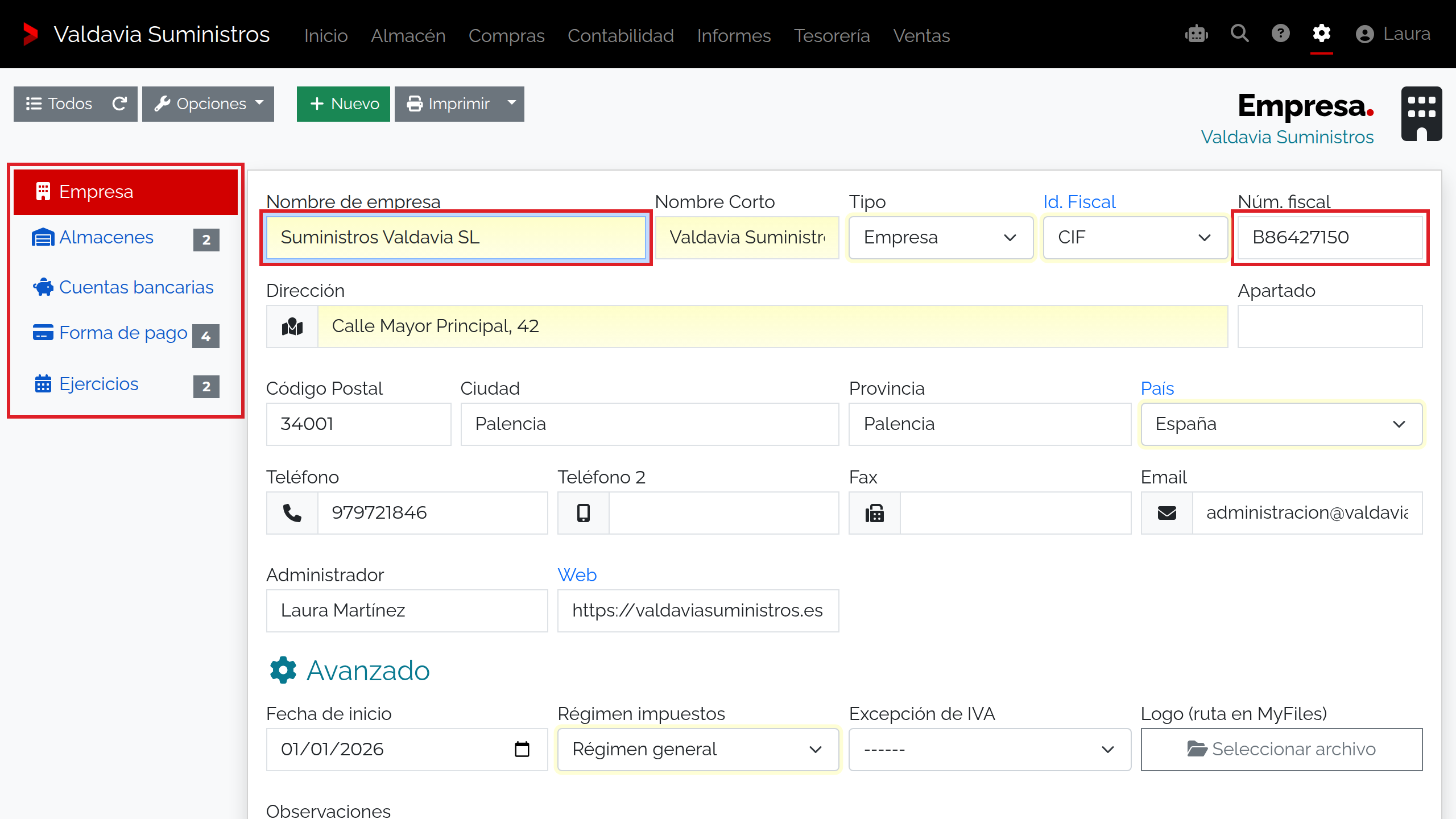Follow the Valdavia Suministros link under Empresa title

[1287, 137]
